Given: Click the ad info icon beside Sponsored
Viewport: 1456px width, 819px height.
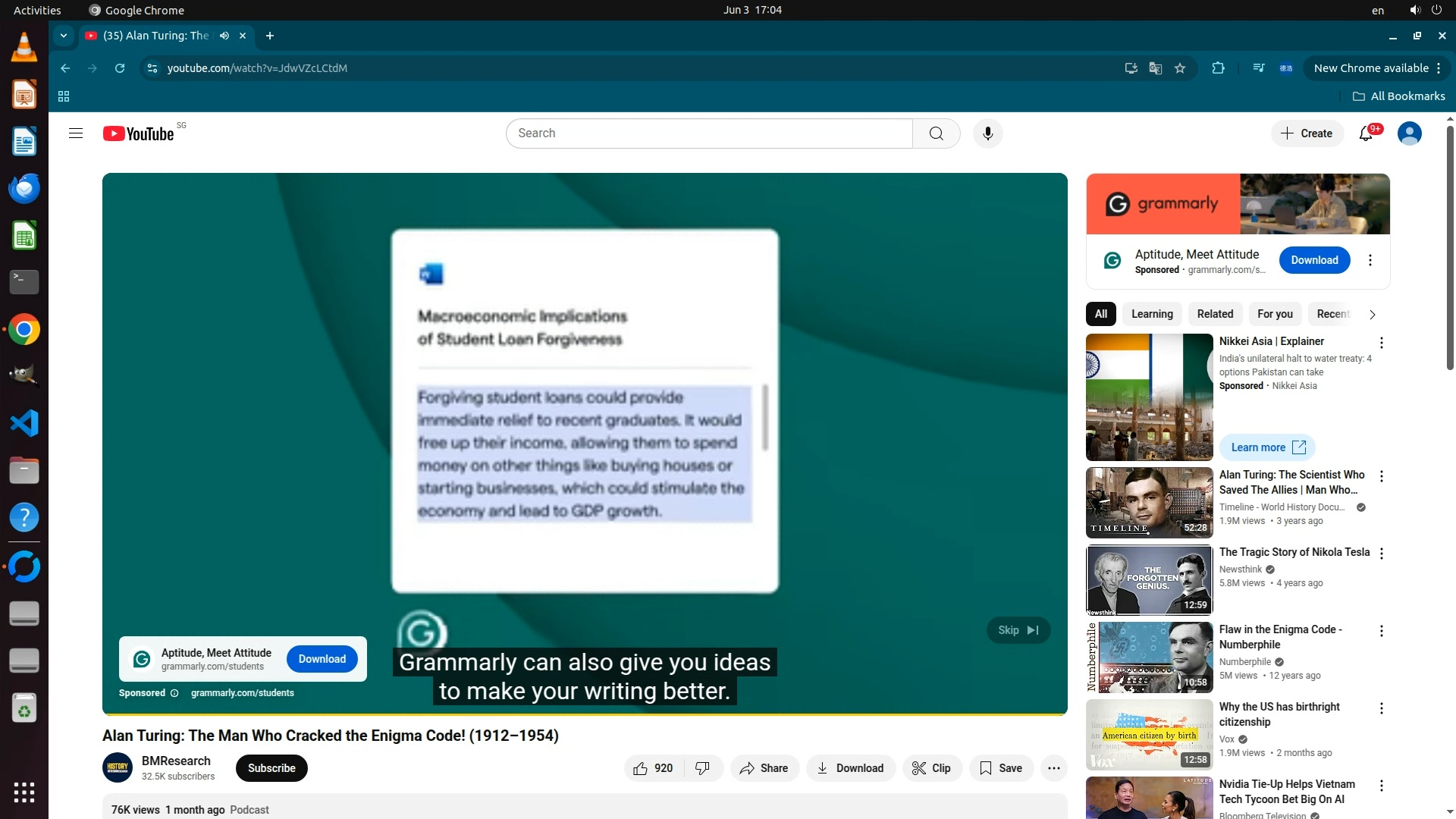Looking at the screenshot, I should coord(174,693).
